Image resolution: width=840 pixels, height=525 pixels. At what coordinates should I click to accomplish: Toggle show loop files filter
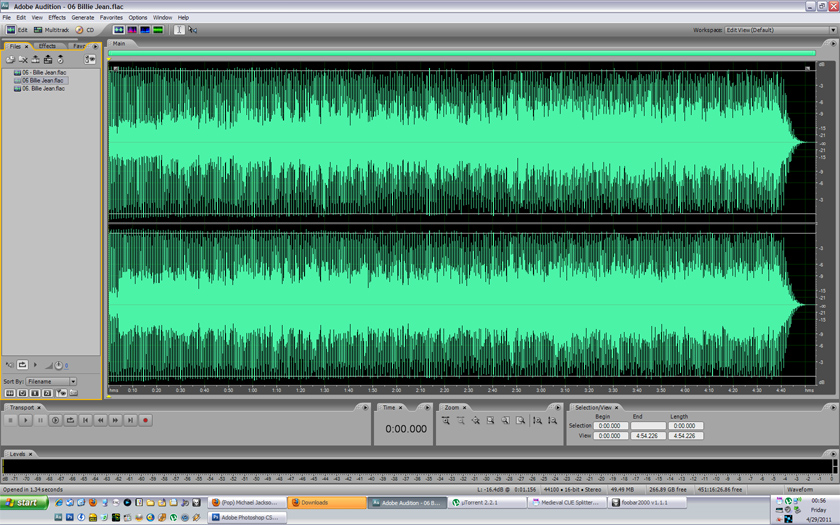[x=22, y=393]
